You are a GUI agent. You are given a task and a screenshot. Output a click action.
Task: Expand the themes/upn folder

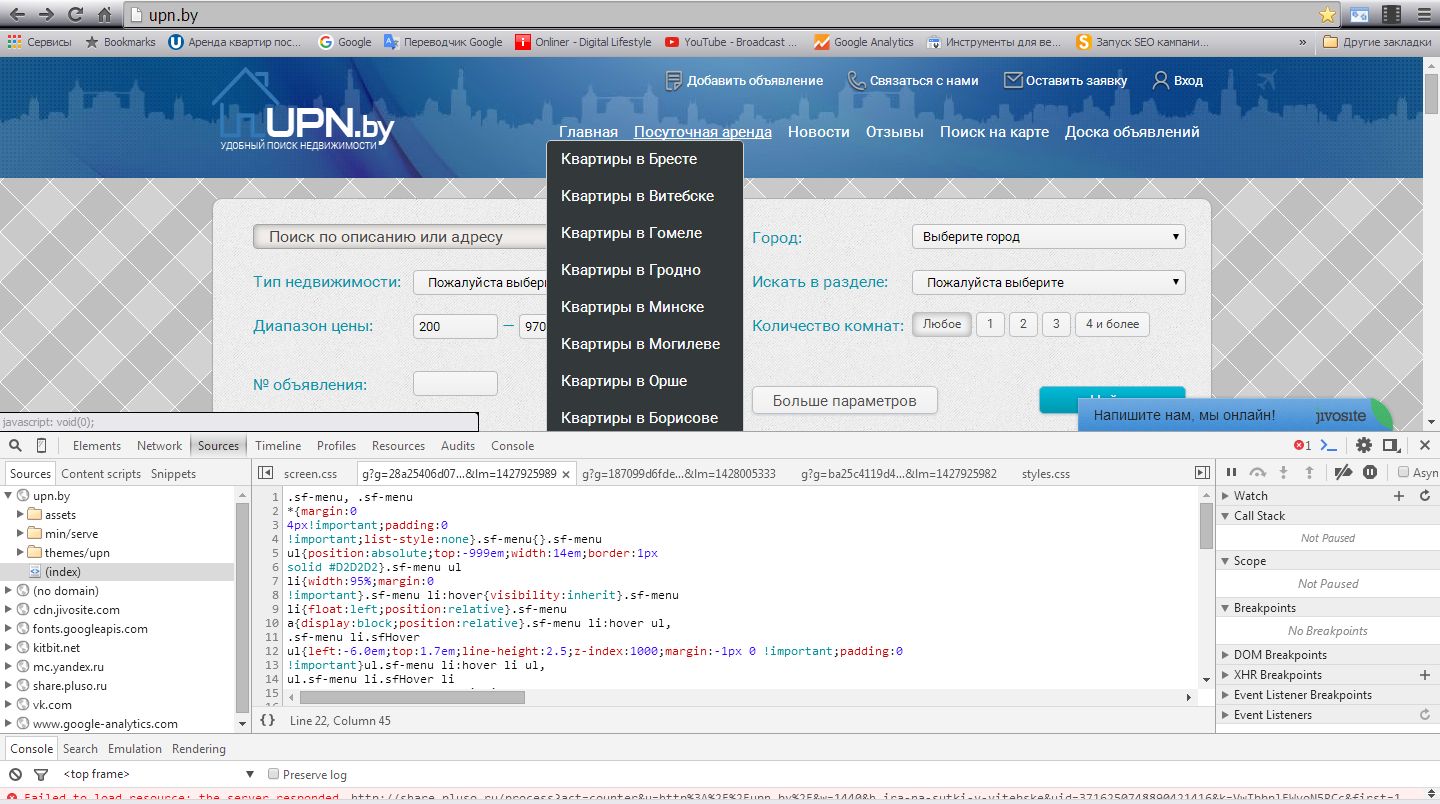pyautogui.click(x=22, y=552)
